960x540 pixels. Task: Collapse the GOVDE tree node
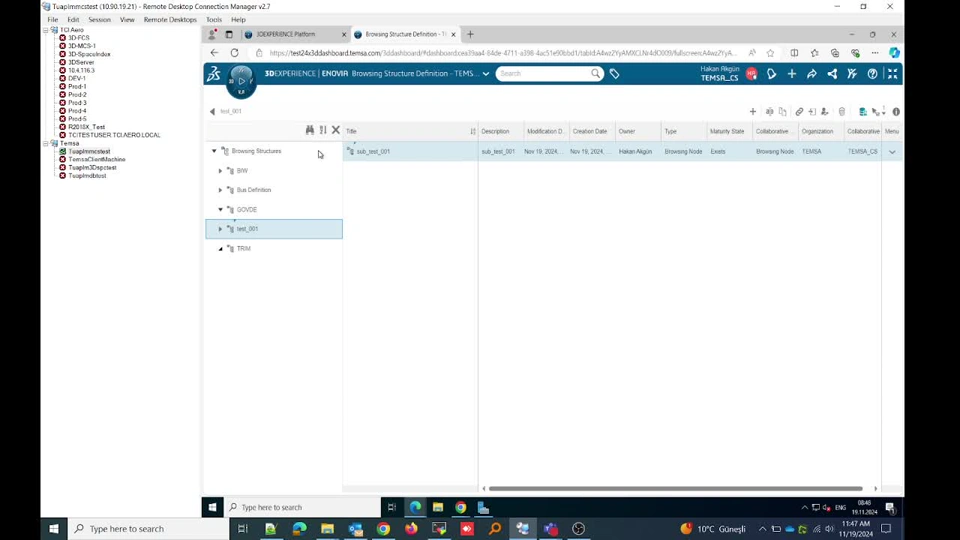pyautogui.click(x=220, y=209)
